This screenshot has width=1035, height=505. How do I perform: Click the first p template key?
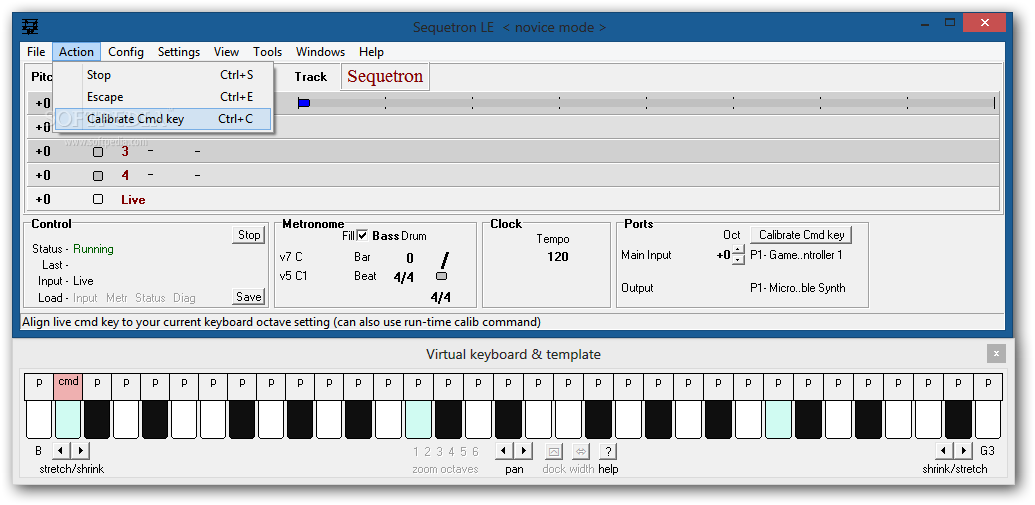[40, 386]
